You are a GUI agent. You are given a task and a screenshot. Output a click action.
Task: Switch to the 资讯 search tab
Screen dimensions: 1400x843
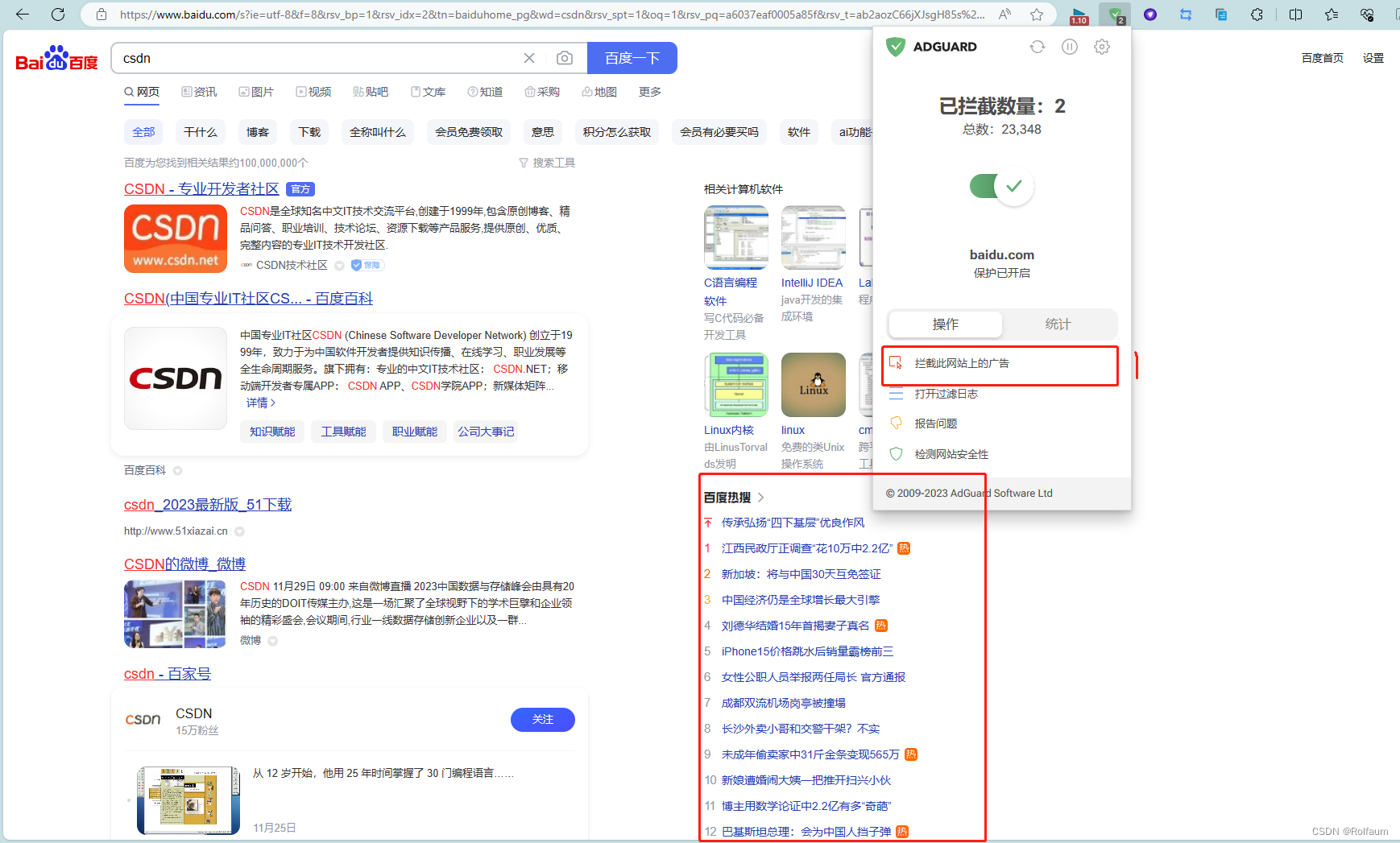[199, 92]
